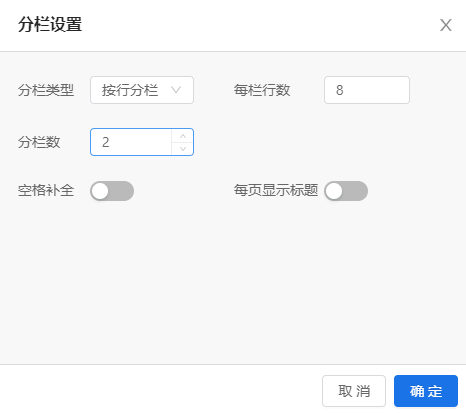This screenshot has width=466, height=414.
Task: Click the 每页显示标题 label
Action: 276,190
